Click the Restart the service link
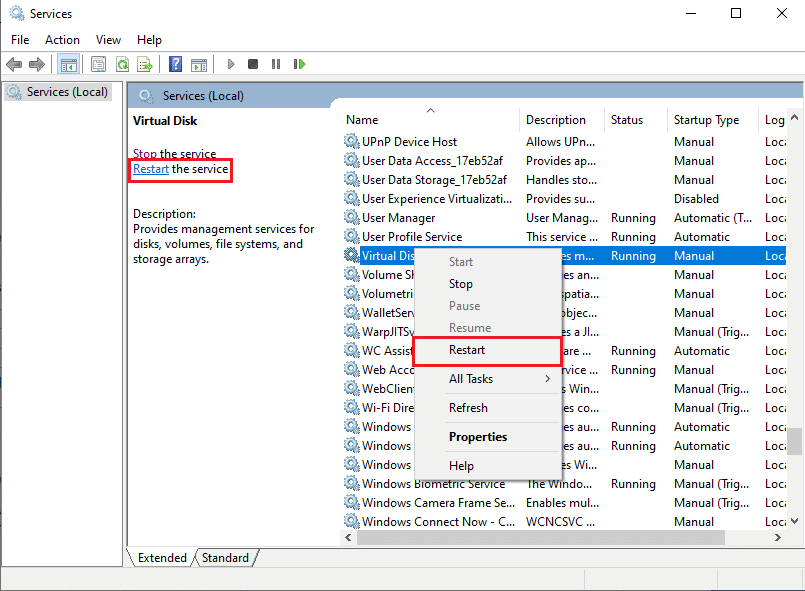The width and height of the screenshot is (805, 591). click(x=151, y=169)
